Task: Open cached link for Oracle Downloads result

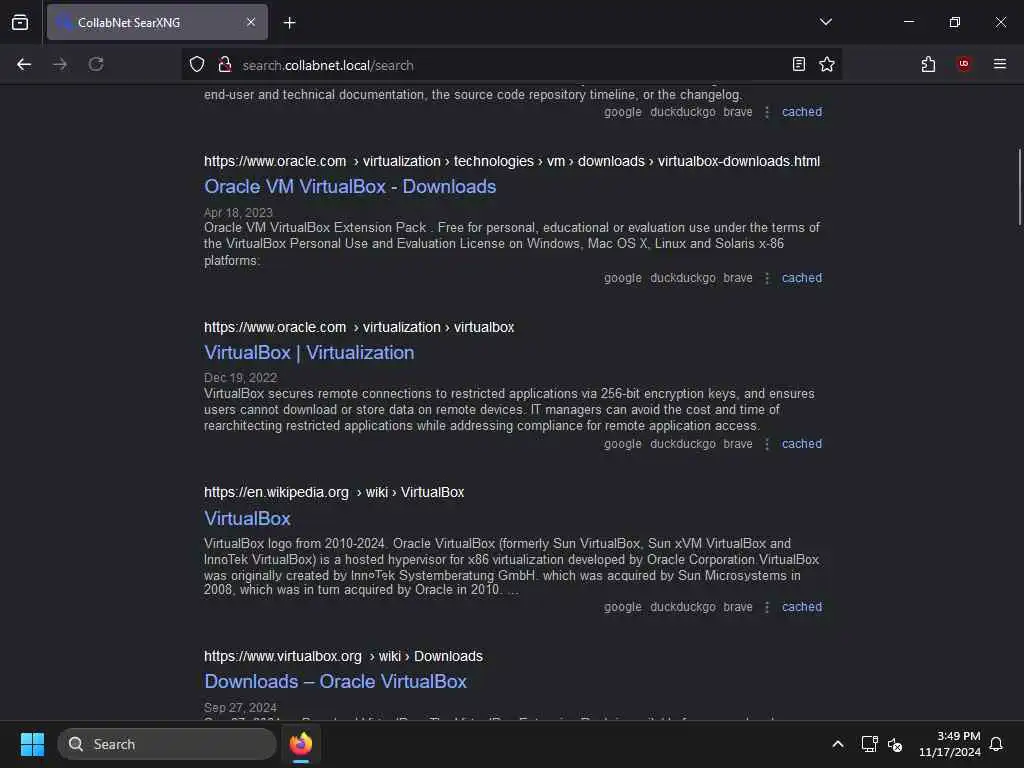Action: pyautogui.click(x=801, y=278)
